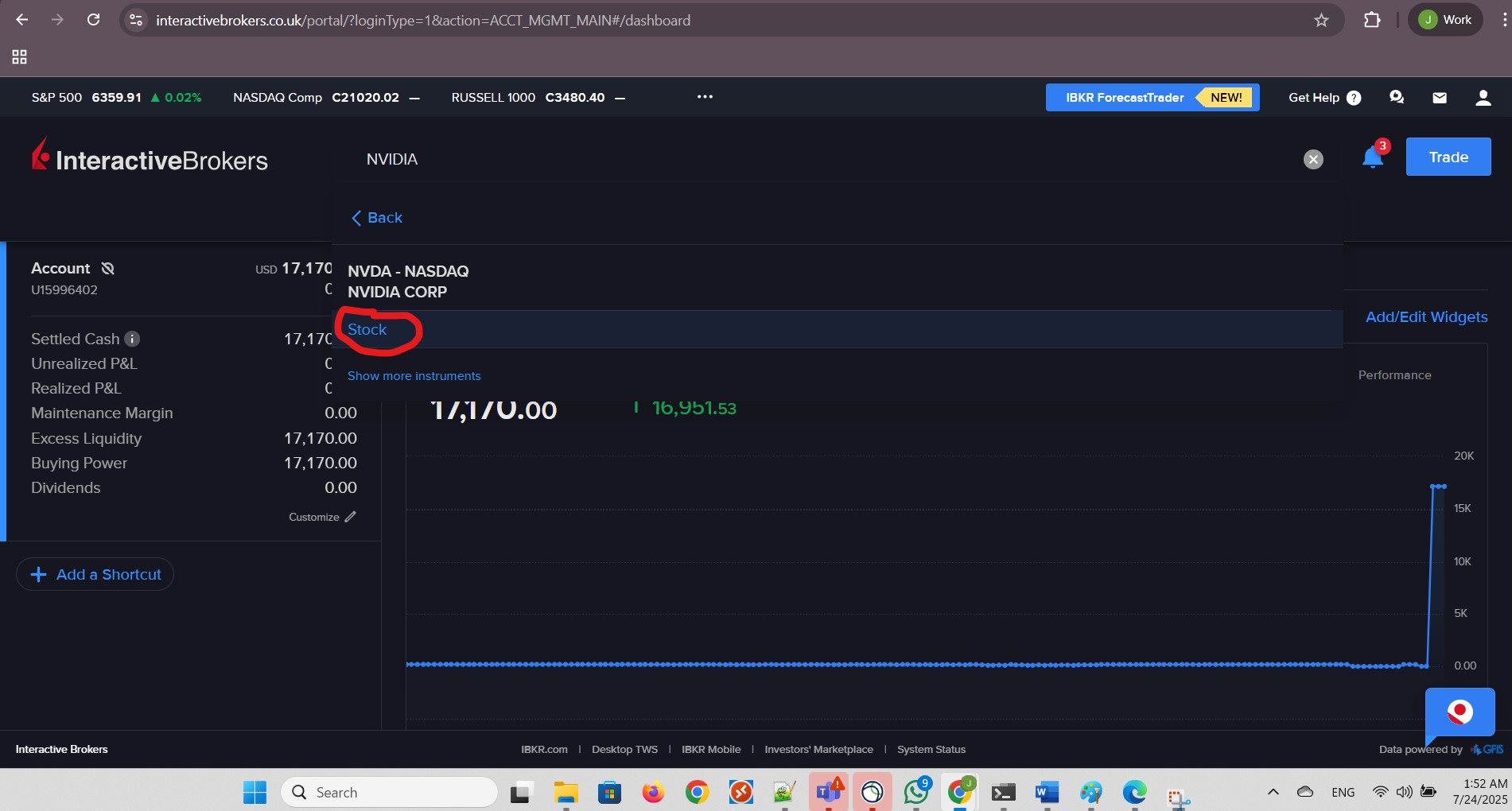Reload the page

(x=93, y=20)
